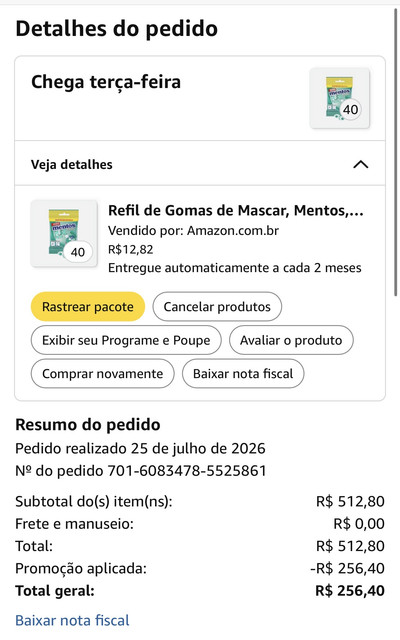The height and width of the screenshot is (640, 400).
Task: Collapse the Veja detalhes chevron arrow
Action: [360, 164]
